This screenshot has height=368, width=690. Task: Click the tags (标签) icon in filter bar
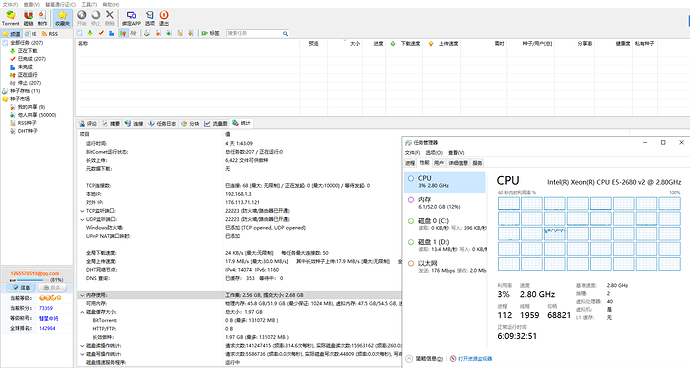point(210,33)
